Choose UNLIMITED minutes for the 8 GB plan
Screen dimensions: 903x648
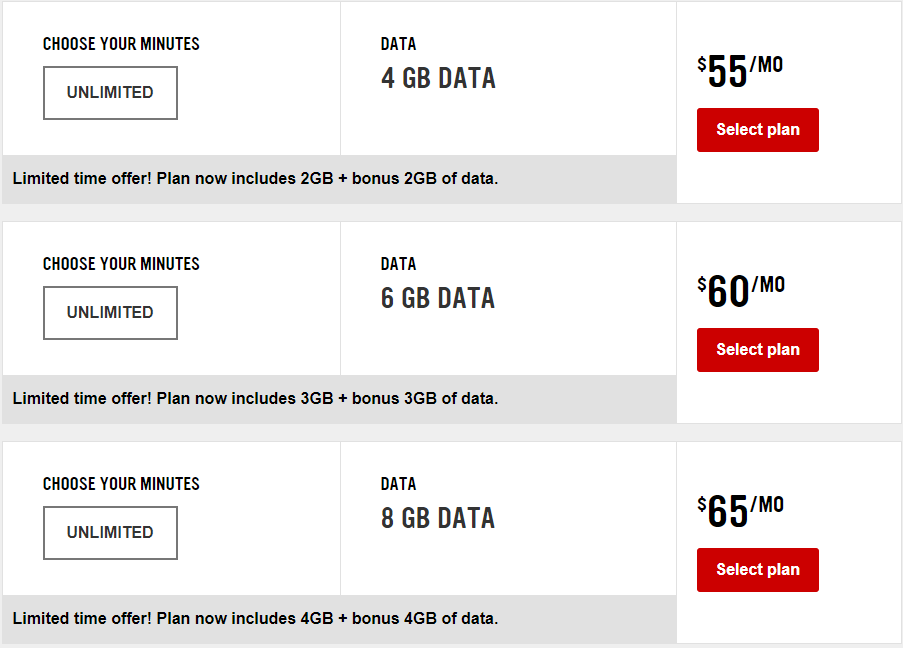110,533
